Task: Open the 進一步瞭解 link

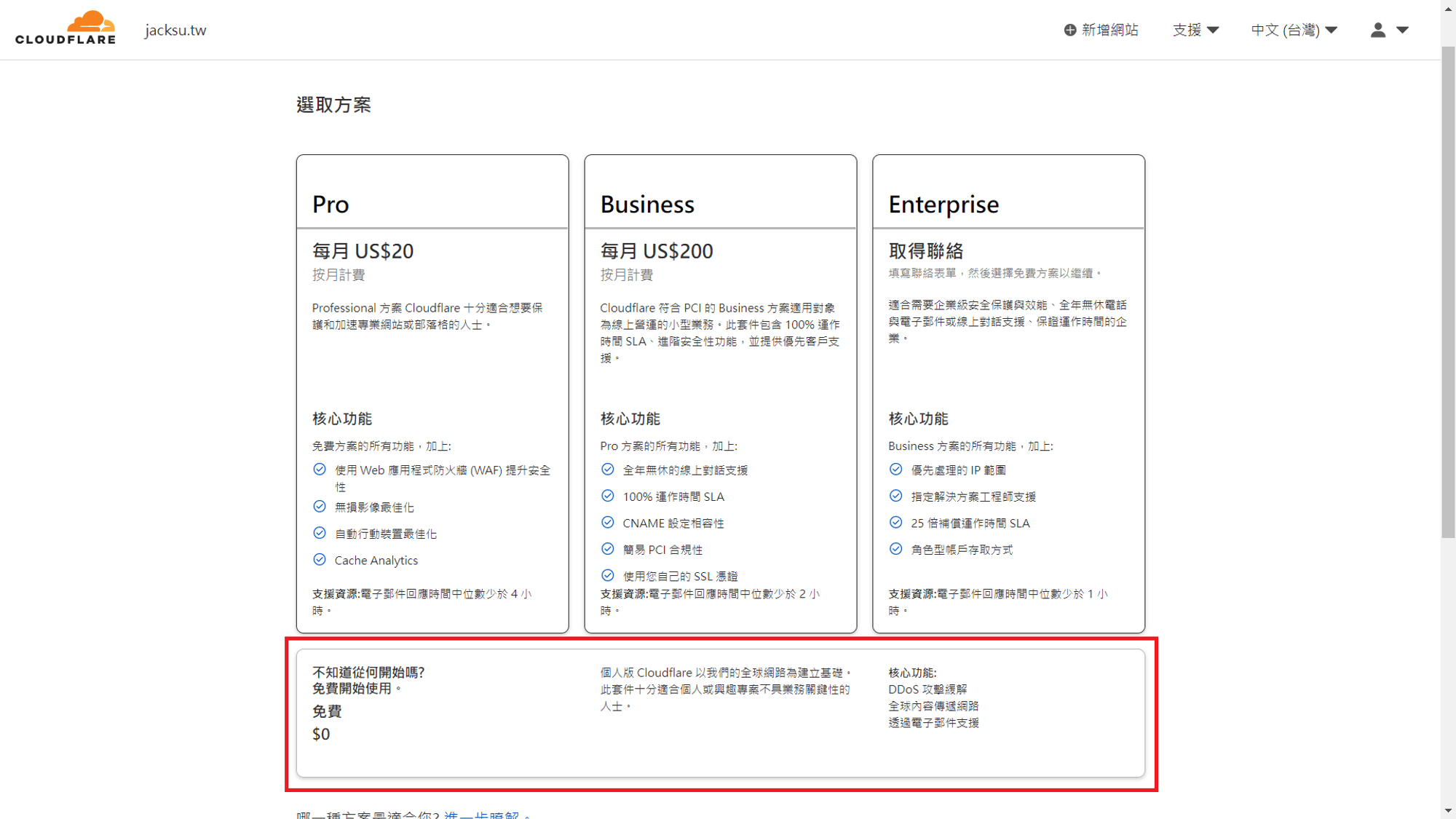Action: point(481,815)
